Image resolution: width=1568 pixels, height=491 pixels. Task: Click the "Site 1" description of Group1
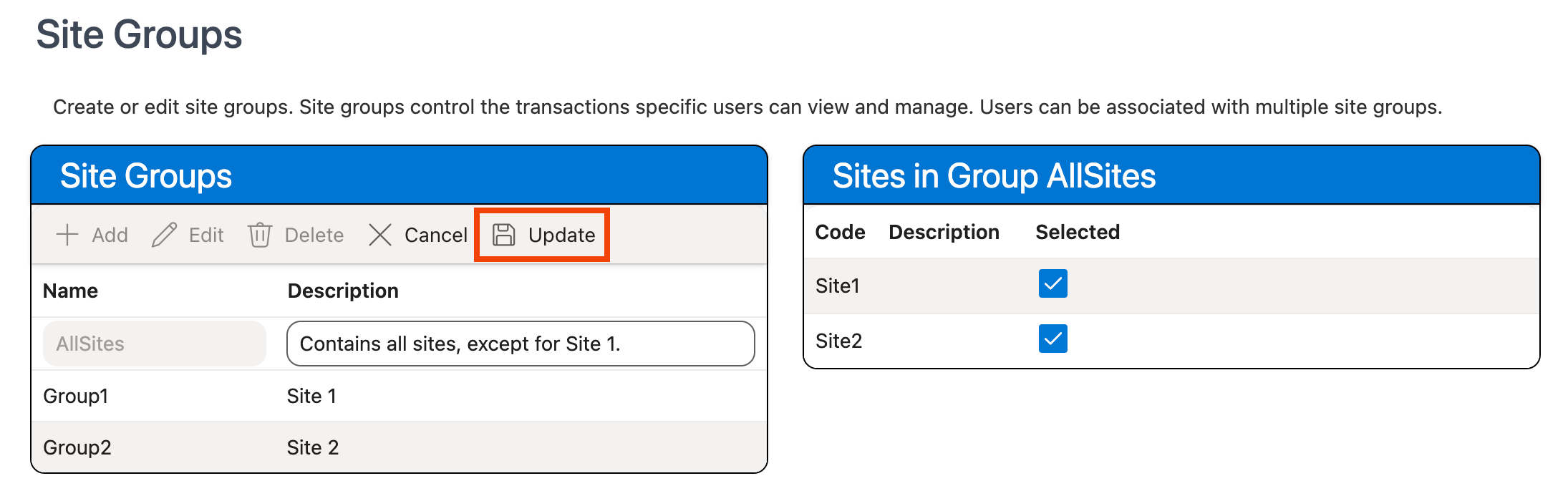tap(311, 396)
